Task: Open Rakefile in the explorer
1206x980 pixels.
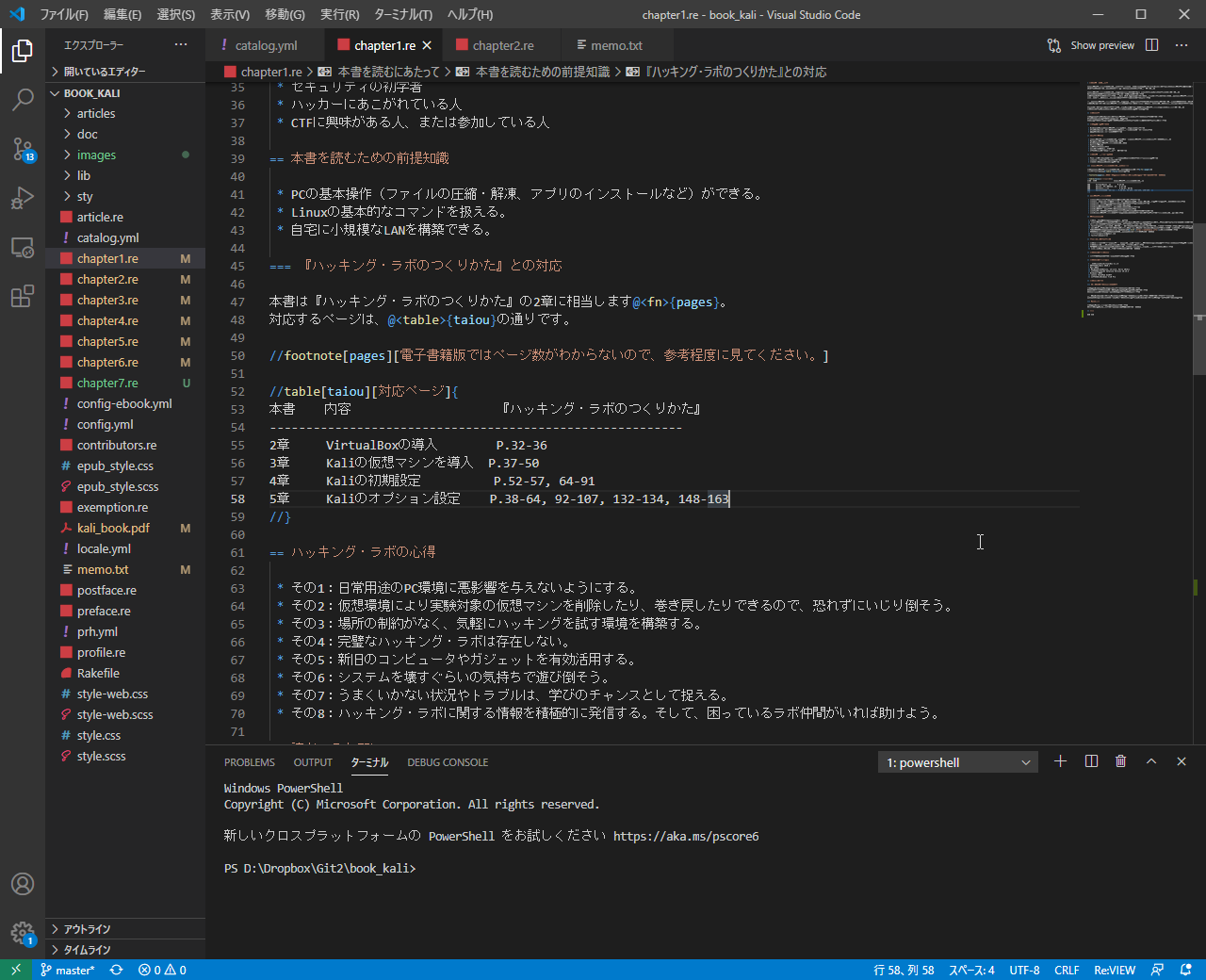Action: (125, 673)
